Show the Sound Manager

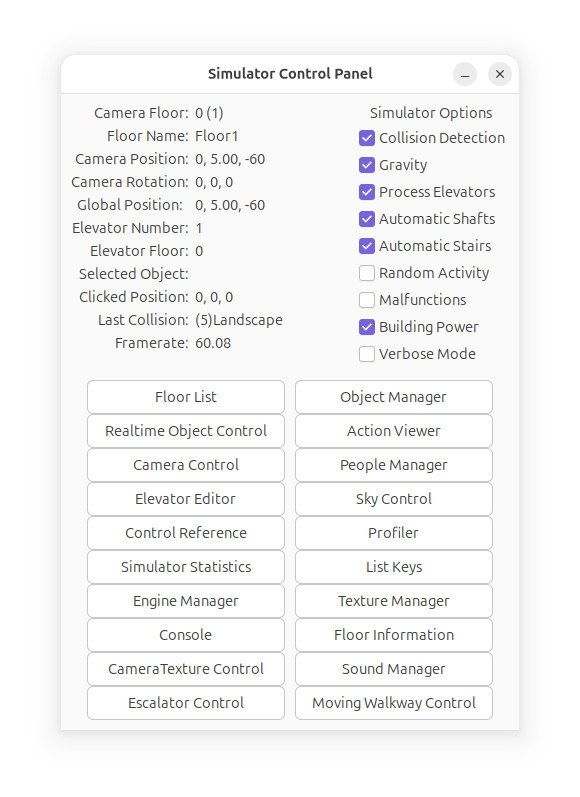393,669
